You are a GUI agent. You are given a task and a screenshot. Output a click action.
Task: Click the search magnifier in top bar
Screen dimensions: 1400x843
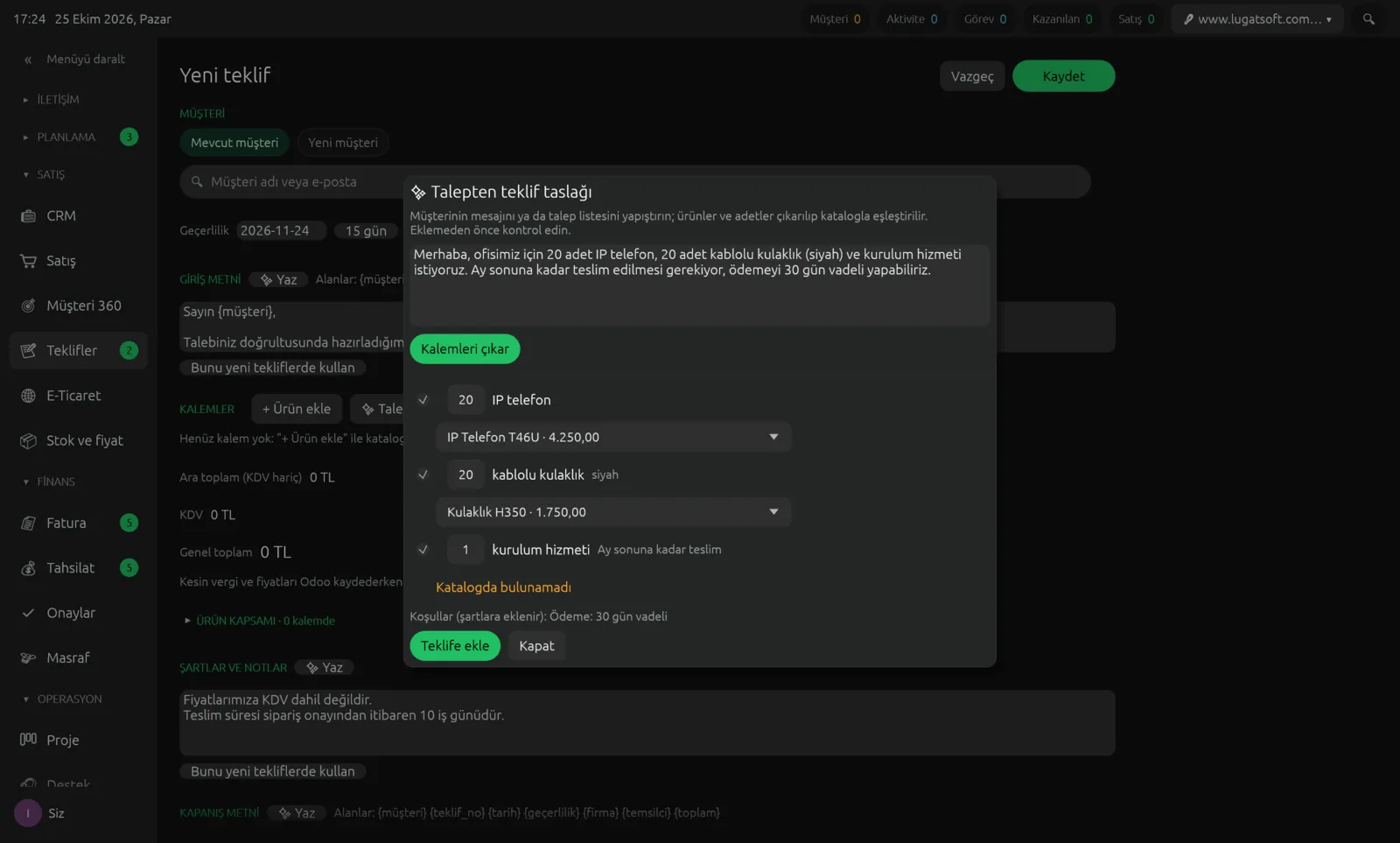(x=1368, y=18)
